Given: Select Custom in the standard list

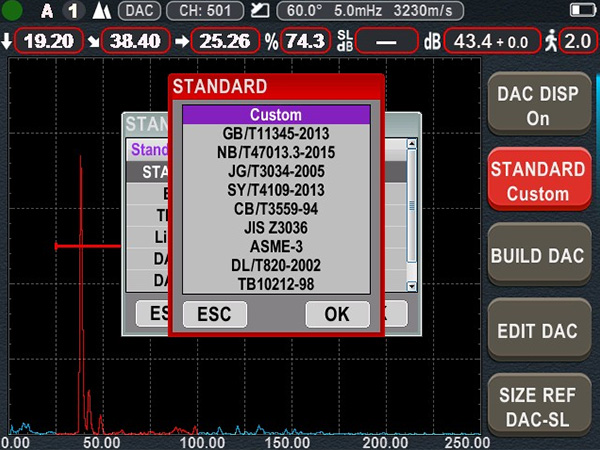Looking at the screenshot, I should [x=276, y=114].
